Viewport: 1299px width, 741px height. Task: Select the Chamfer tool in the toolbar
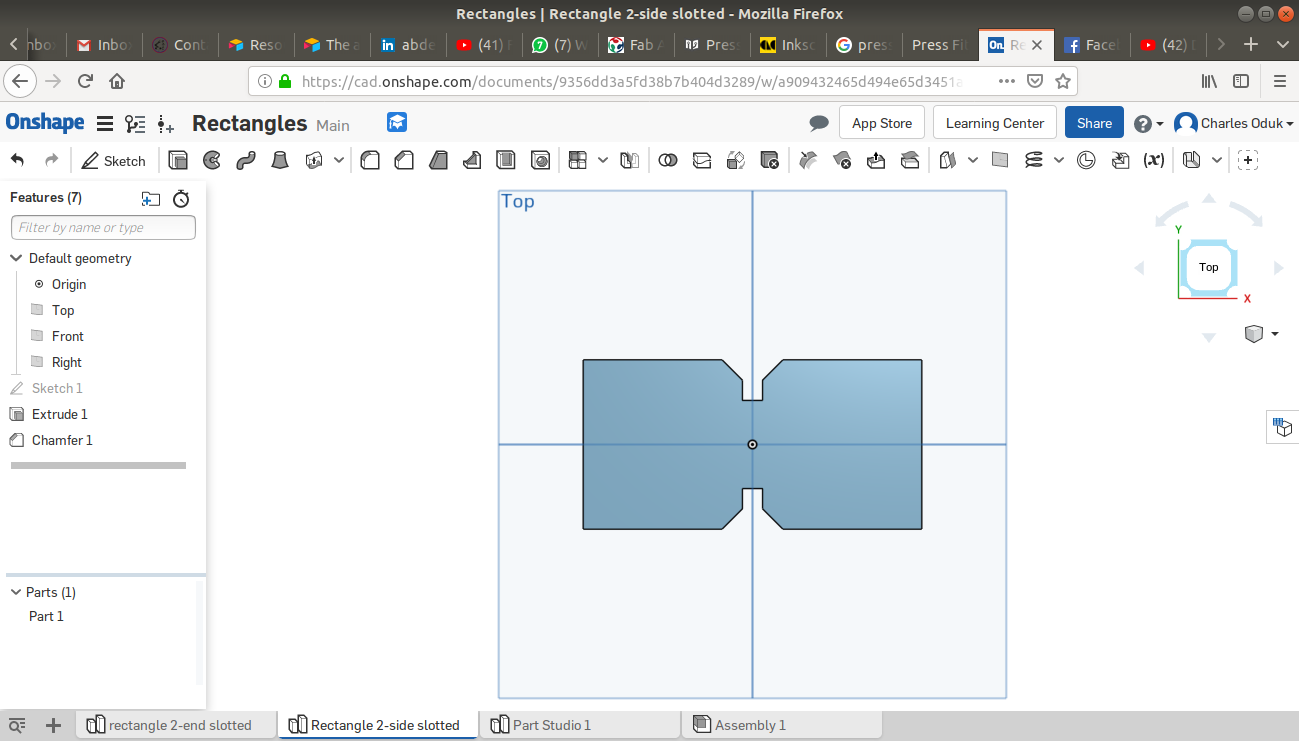click(x=404, y=160)
